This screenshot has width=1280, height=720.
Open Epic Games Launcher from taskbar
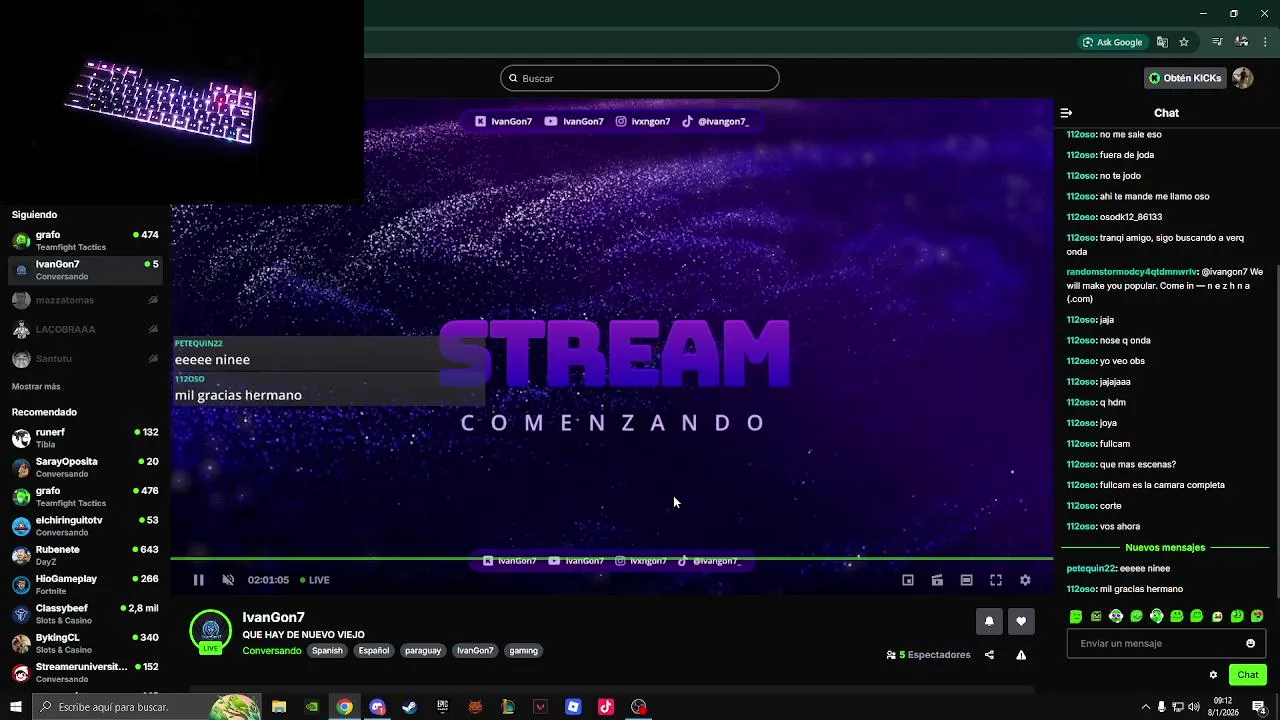pos(442,707)
